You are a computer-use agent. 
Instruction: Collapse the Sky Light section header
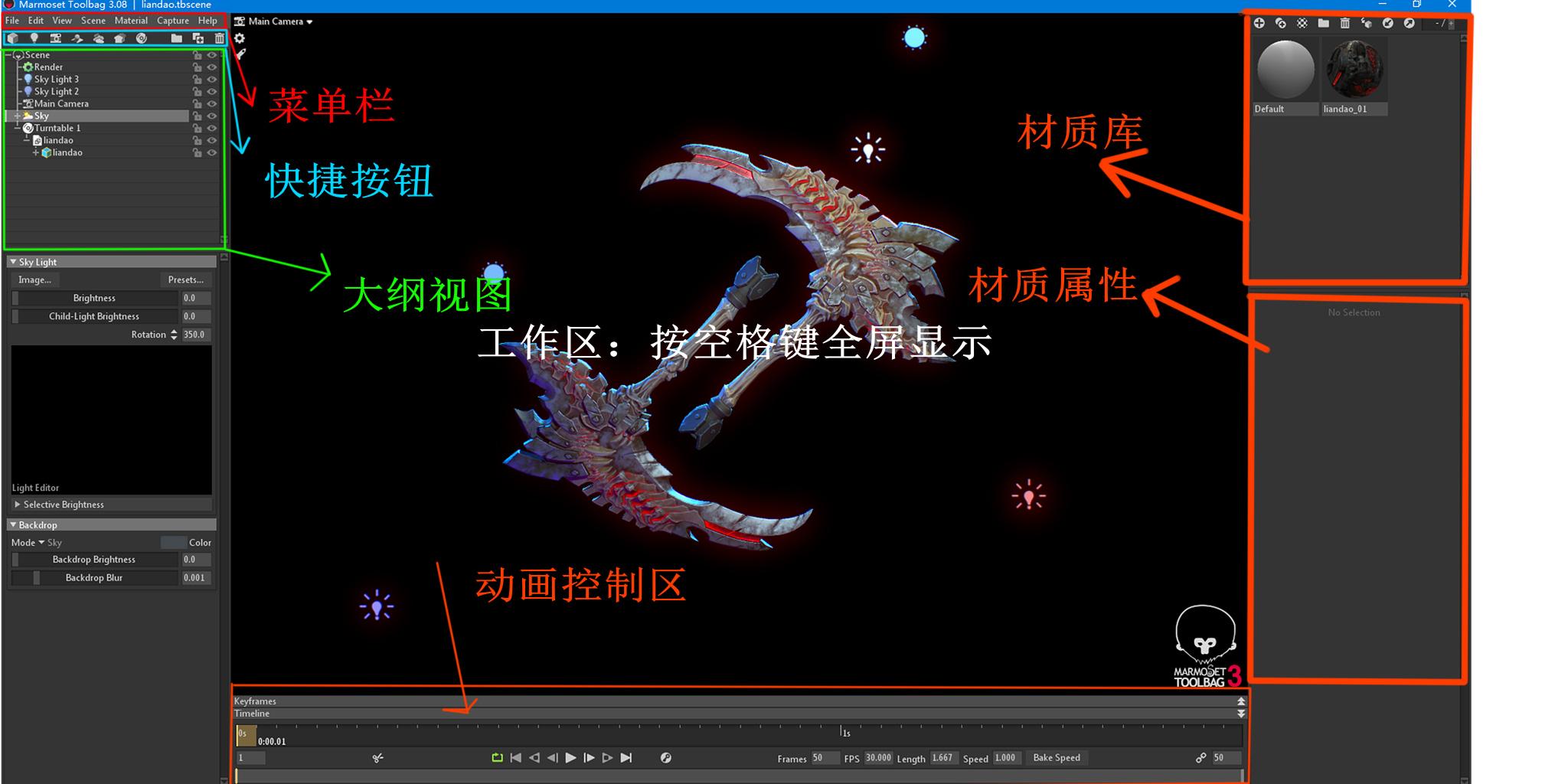pos(112,262)
